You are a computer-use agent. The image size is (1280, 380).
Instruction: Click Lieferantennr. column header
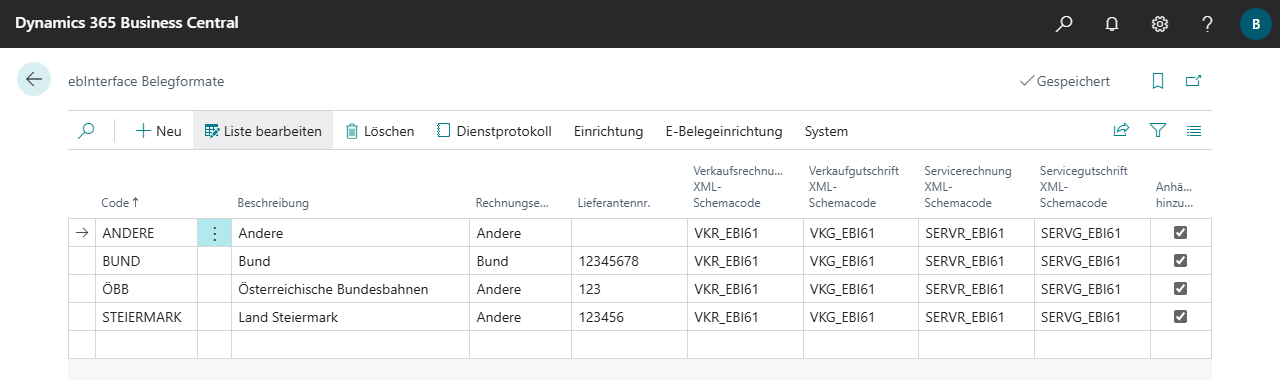[x=614, y=203]
